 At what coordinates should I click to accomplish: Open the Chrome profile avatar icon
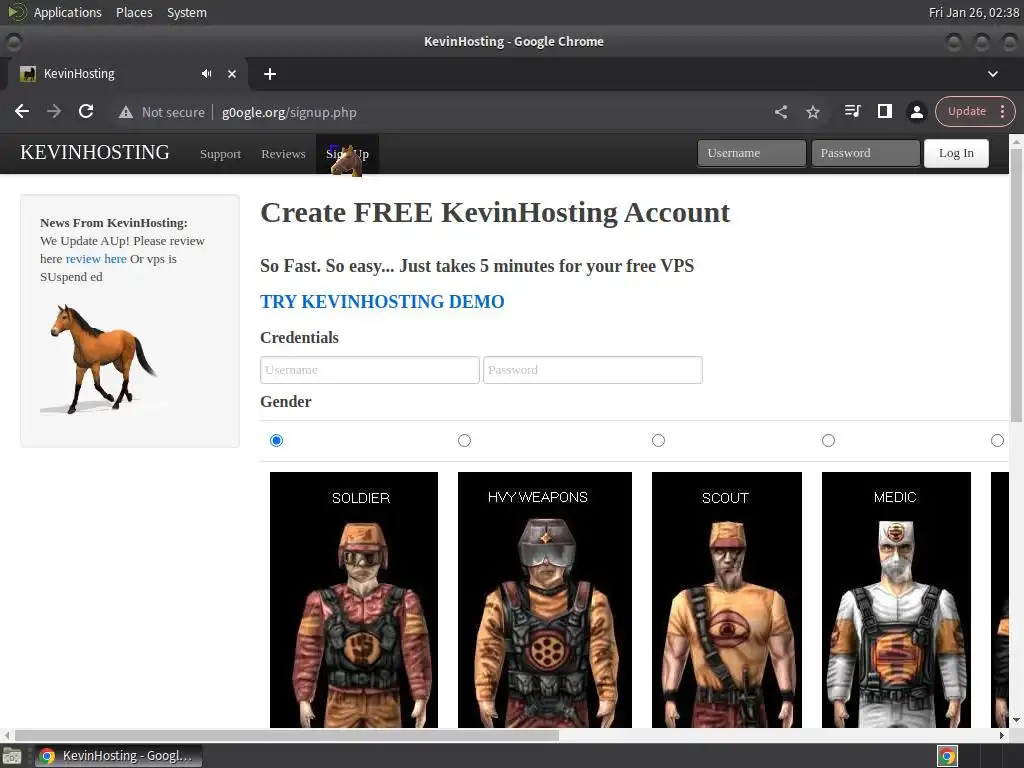[916, 112]
